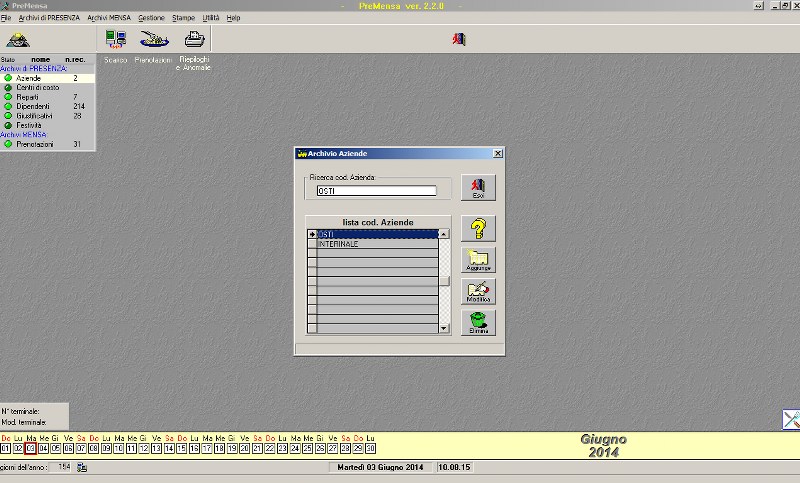The image size is (800, 483).
Task: Select Aziende in the archive list
Action: coord(28,78)
